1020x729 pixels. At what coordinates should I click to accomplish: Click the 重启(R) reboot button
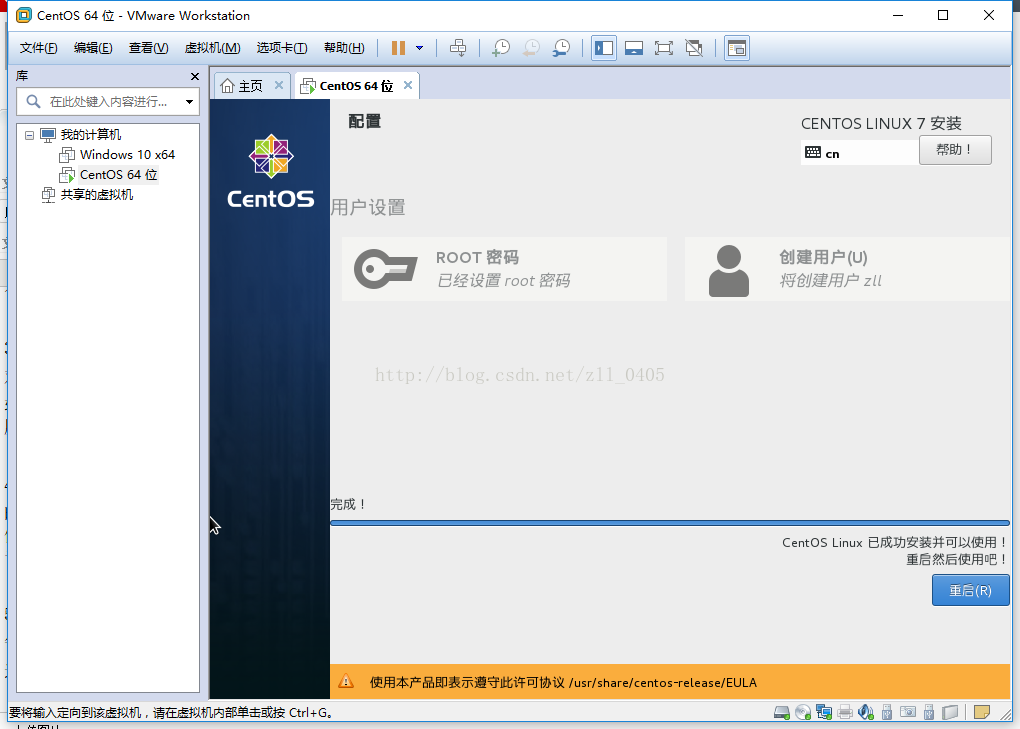pyautogui.click(x=970, y=590)
